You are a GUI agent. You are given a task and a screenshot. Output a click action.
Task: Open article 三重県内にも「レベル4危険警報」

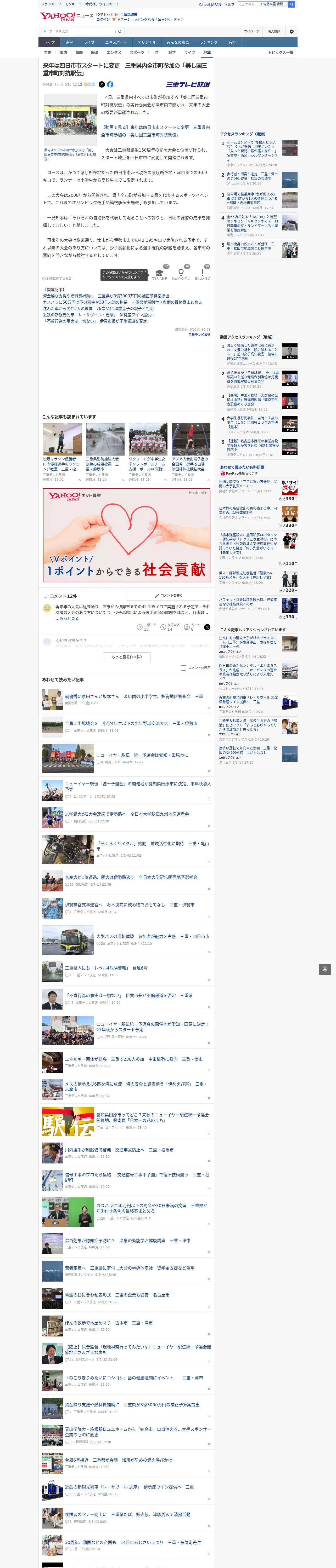[x=106, y=968]
